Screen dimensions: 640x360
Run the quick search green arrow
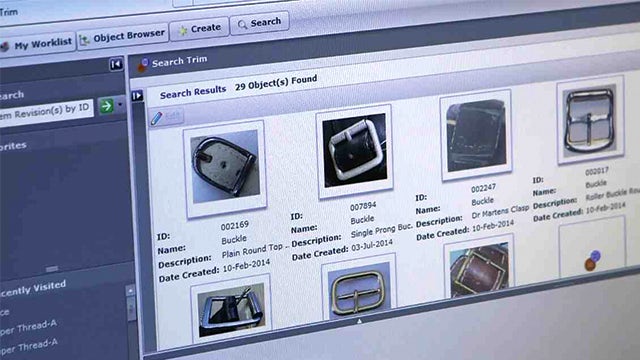click(106, 106)
